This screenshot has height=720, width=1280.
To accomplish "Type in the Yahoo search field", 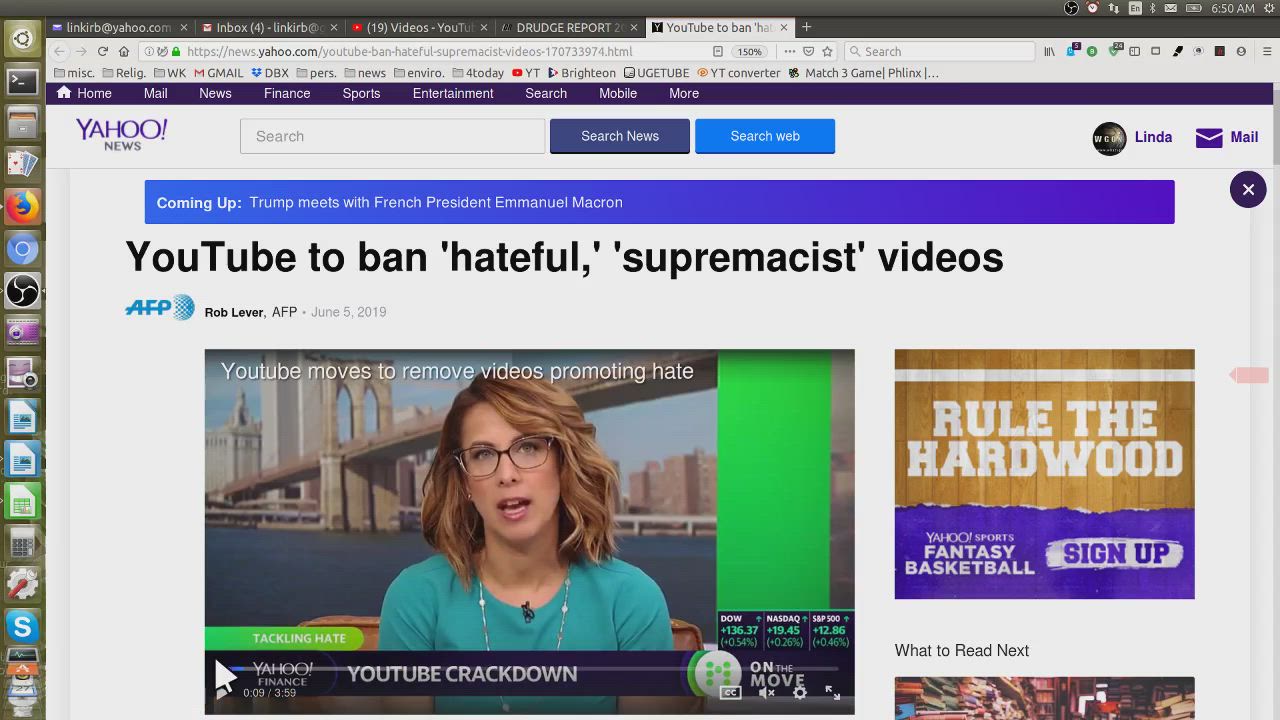I will tap(392, 136).
